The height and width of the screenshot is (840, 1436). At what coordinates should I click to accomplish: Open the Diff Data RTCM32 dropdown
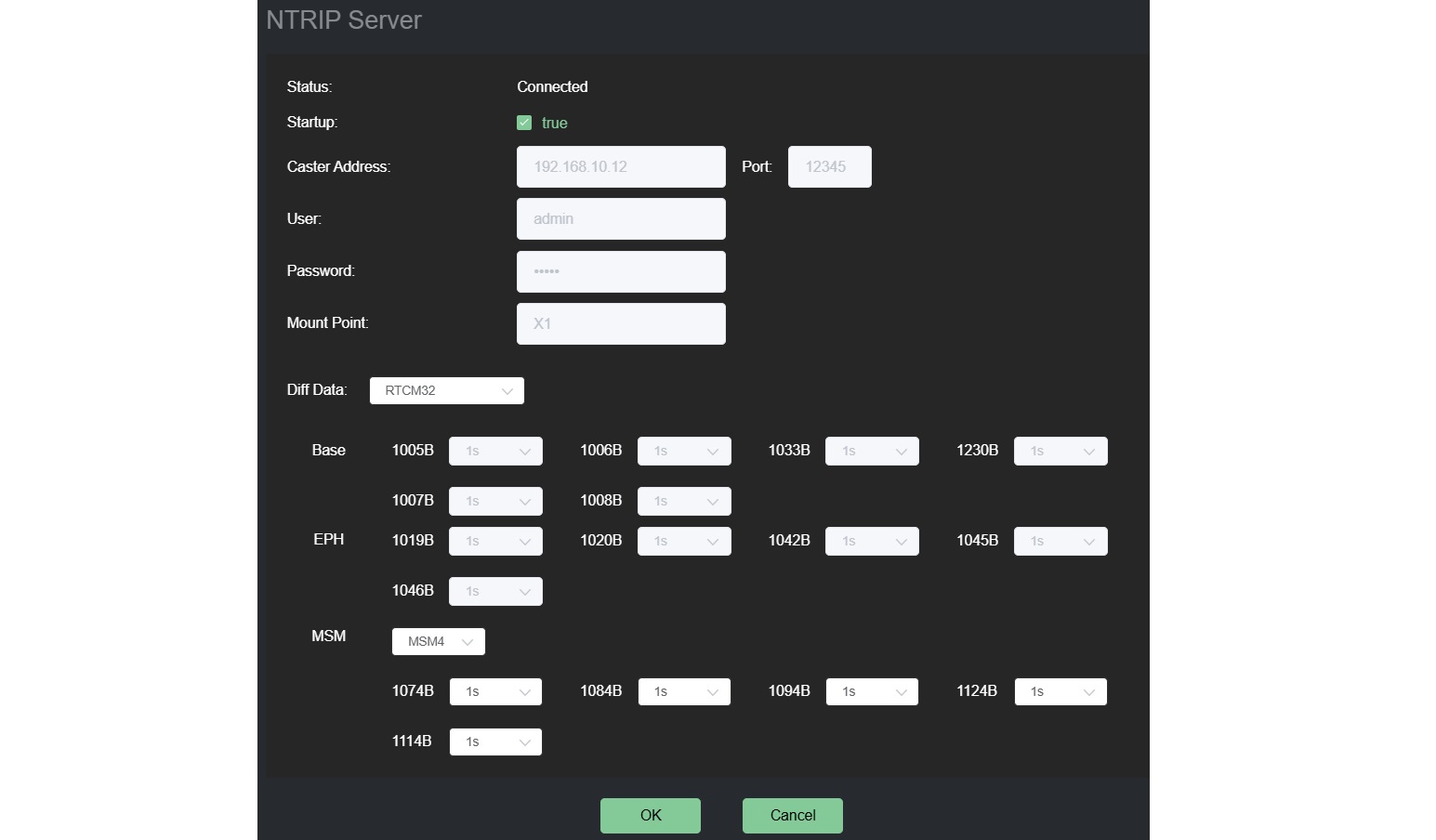(446, 391)
